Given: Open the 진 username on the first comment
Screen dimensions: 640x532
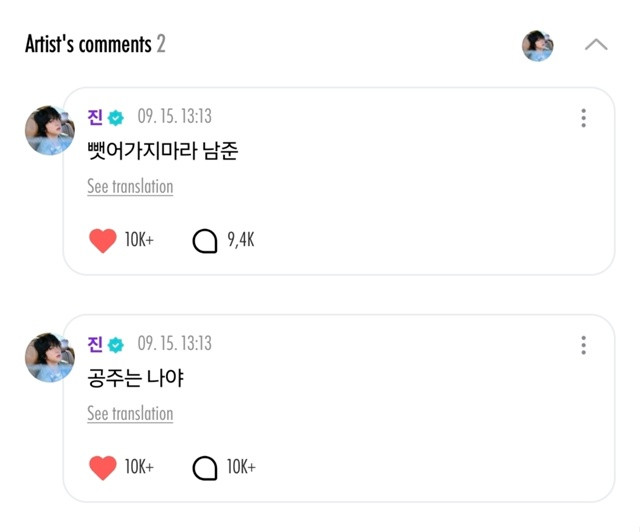Looking at the screenshot, I should 95,118.
